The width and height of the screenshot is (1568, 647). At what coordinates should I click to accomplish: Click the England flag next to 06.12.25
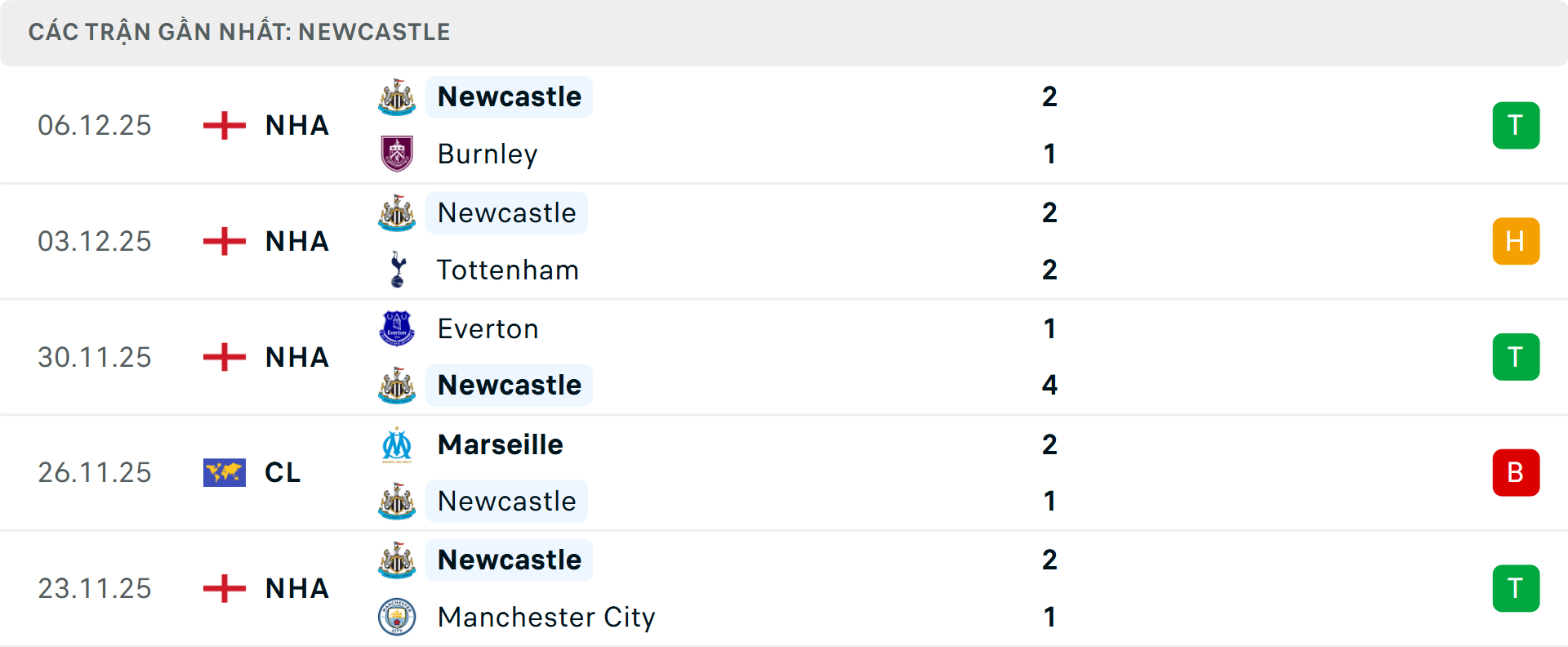tap(222, 125)
